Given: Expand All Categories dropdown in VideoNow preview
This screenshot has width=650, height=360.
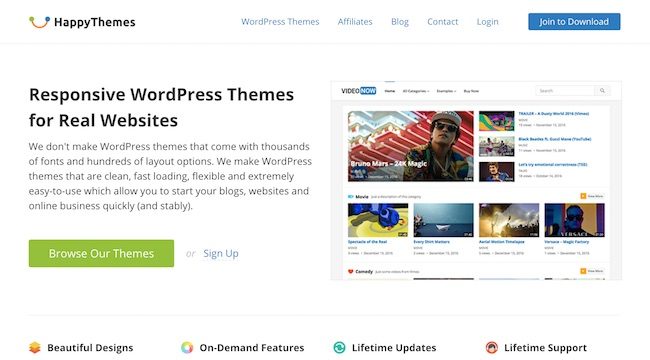Looking at the screenshot, I should tap(416, 91).
